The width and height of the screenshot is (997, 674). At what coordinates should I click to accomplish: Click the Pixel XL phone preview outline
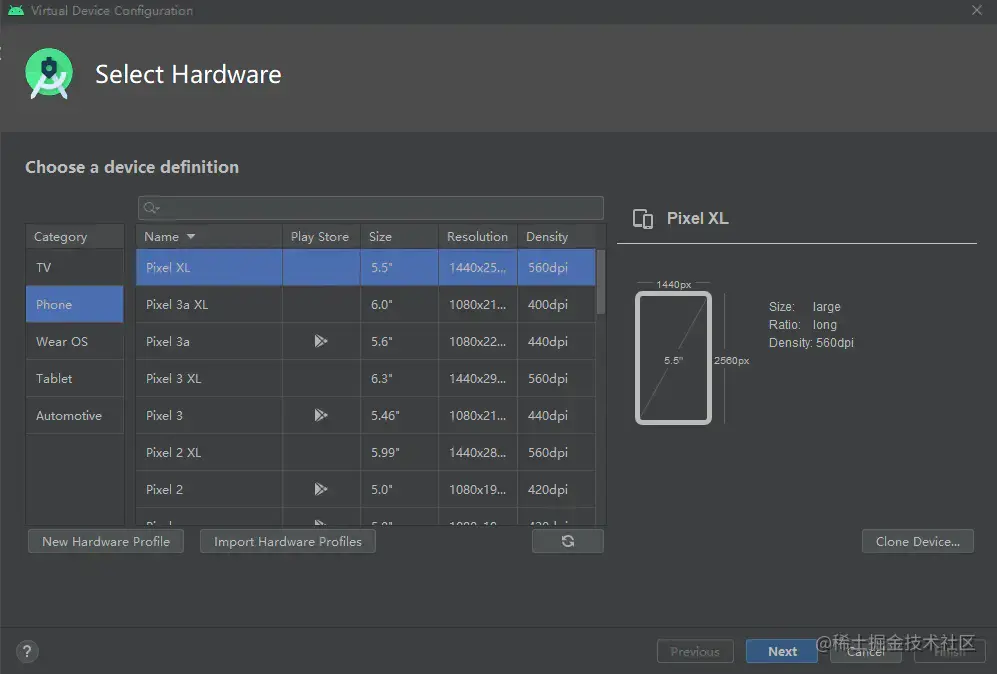click(673, 358)
